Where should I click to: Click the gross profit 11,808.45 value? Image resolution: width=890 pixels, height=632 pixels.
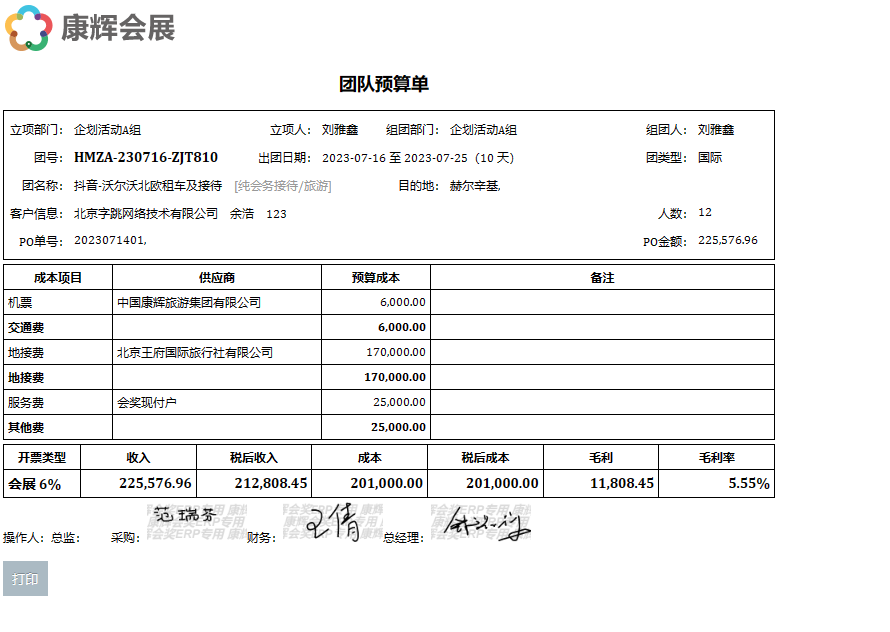point(621,484)
